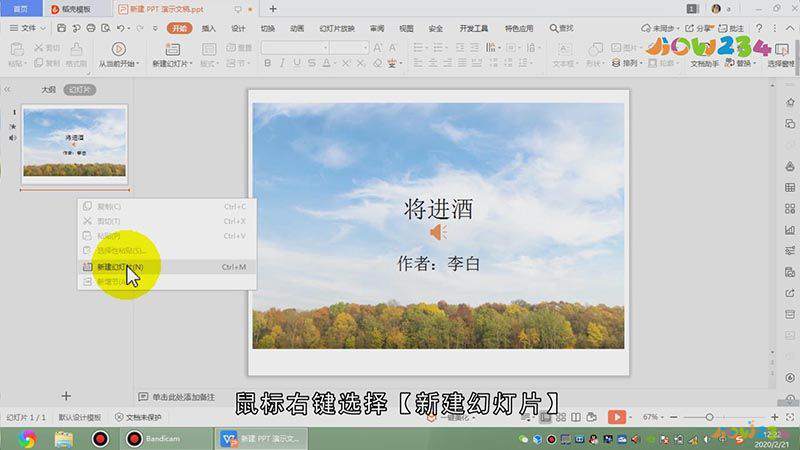Image resolution: width=800 pixels, height=450 pixels.
Task: Open the 排列 arrange dropdown
Action: click(x=627, y=63)
